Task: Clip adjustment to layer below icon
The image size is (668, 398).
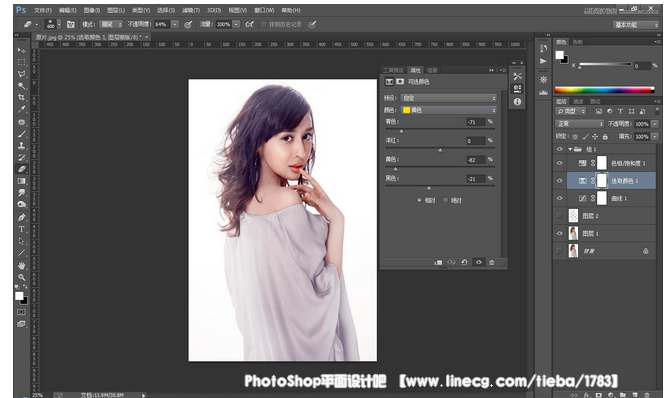Action: pyautogui.click(x=438, y=262)
